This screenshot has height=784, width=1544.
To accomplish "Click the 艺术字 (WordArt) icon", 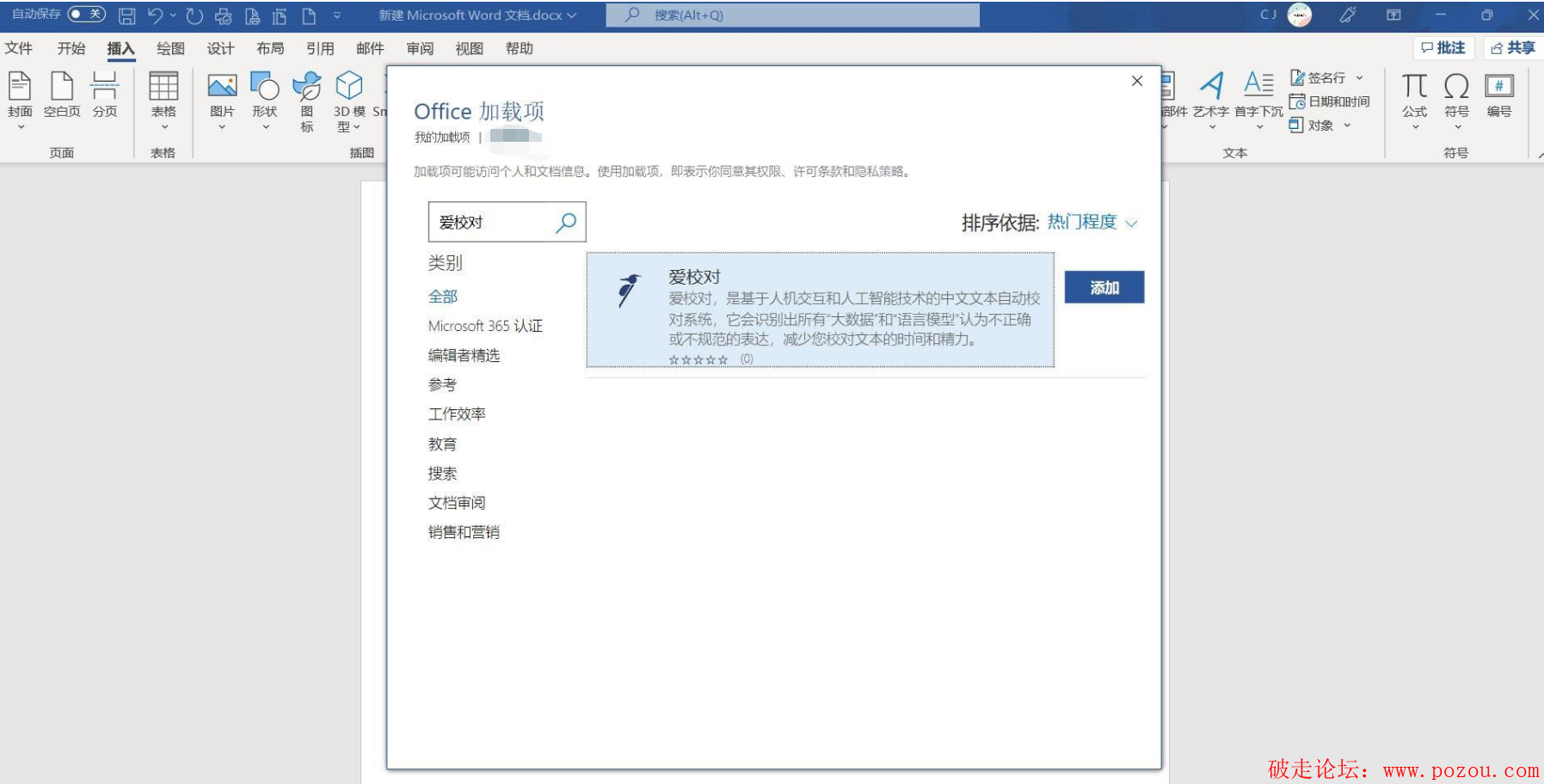I will pos(1211,85).
